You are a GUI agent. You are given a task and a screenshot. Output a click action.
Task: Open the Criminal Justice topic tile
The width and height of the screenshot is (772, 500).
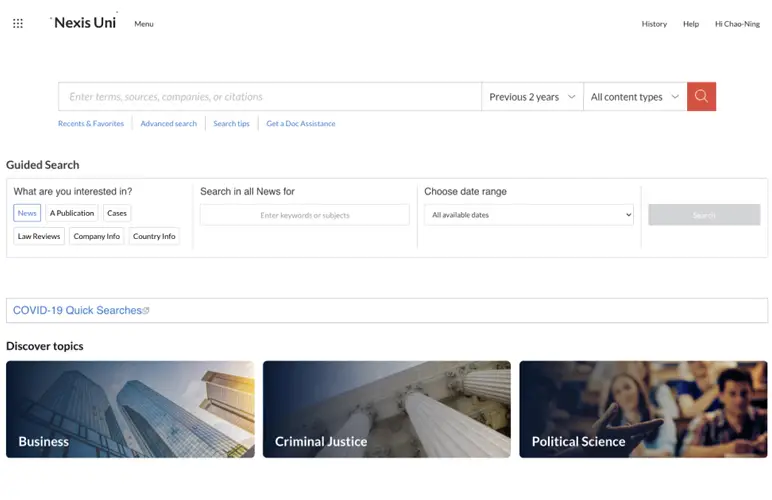click(386, 410)
